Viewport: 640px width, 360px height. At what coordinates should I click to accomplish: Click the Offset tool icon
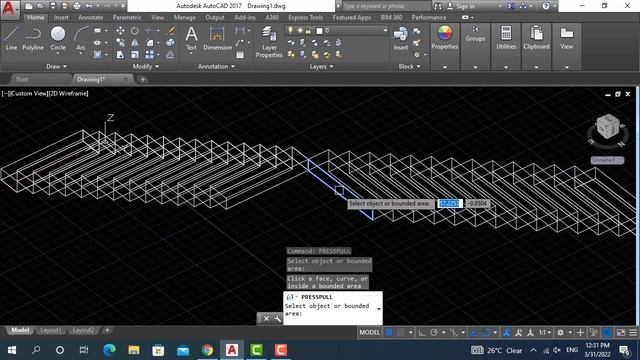coord(171,54)
